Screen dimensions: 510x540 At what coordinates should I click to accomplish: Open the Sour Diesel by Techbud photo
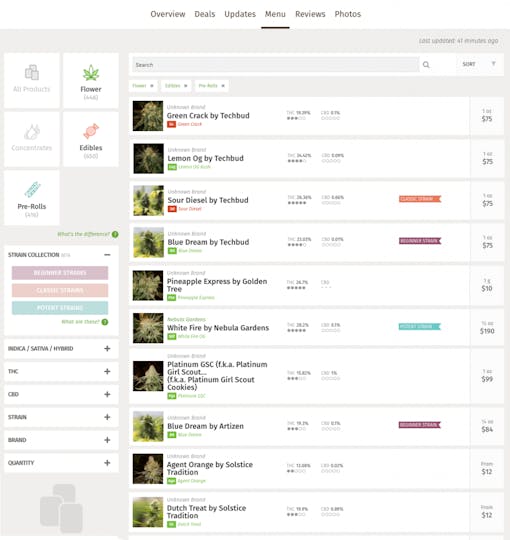(148, 200)
